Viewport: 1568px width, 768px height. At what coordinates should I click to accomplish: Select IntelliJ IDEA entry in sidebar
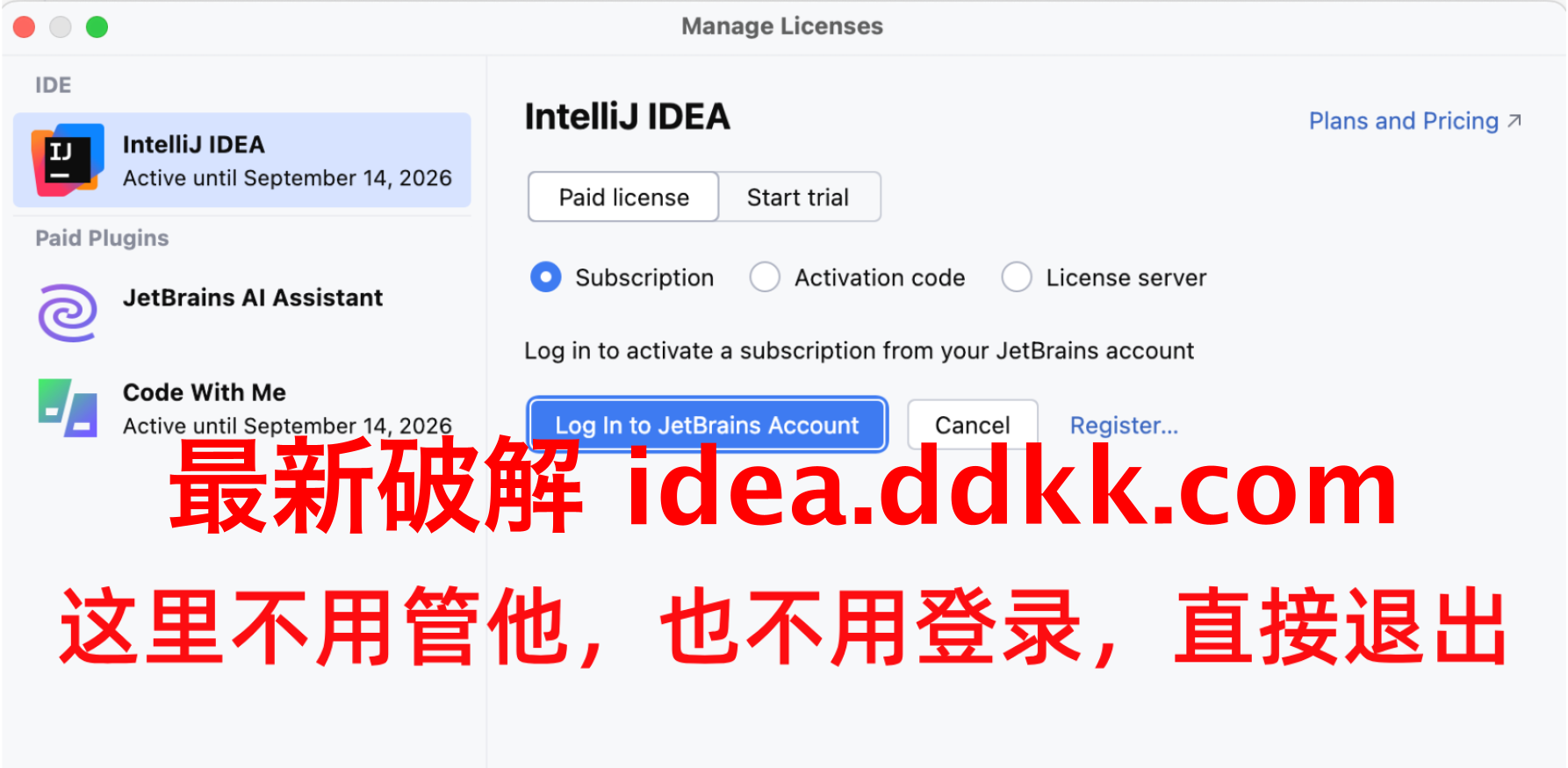point(242,160)
